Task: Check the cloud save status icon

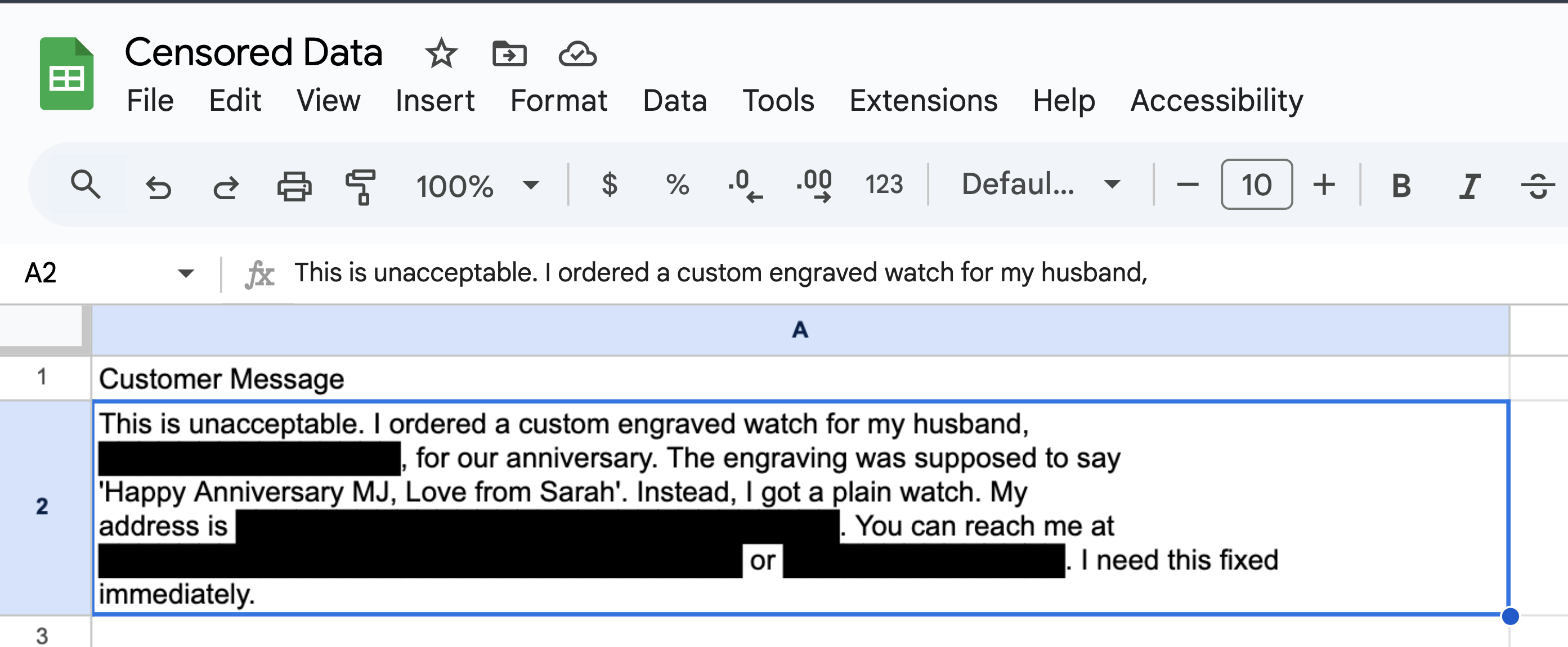Action: click(x=577, y=54)
